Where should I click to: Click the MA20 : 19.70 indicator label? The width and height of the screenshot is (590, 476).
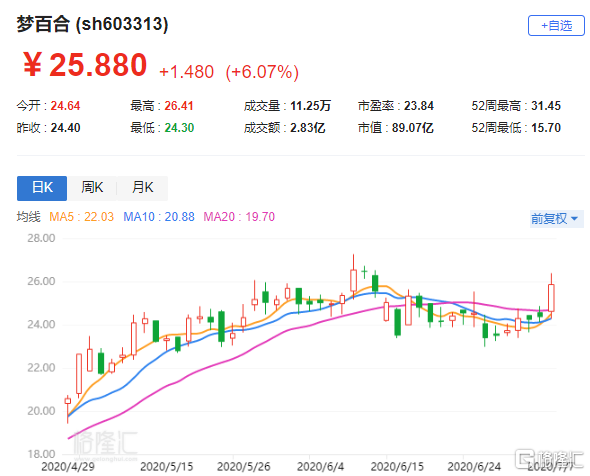[x=239, y=217]
